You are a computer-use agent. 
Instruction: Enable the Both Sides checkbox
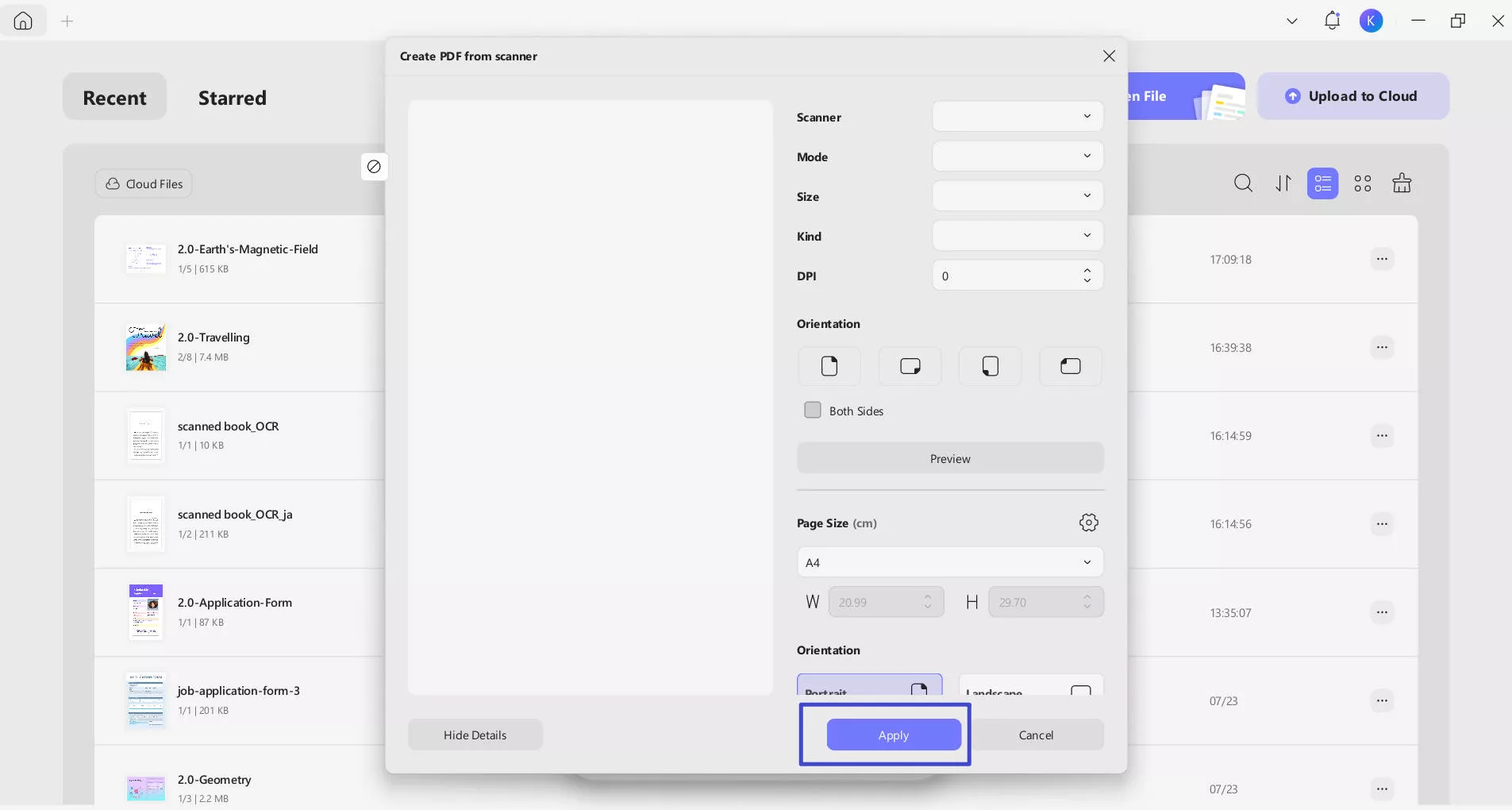(813, 411)
